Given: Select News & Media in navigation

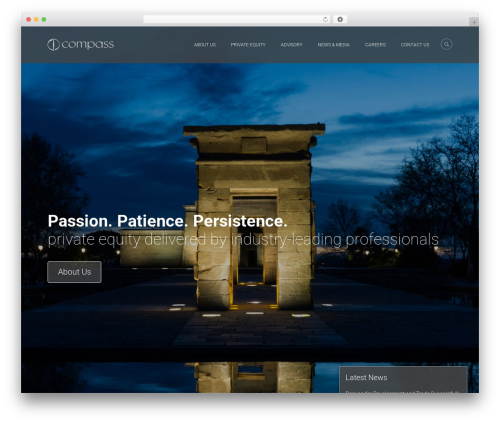Looking at the screenshot, I should 334,45.
